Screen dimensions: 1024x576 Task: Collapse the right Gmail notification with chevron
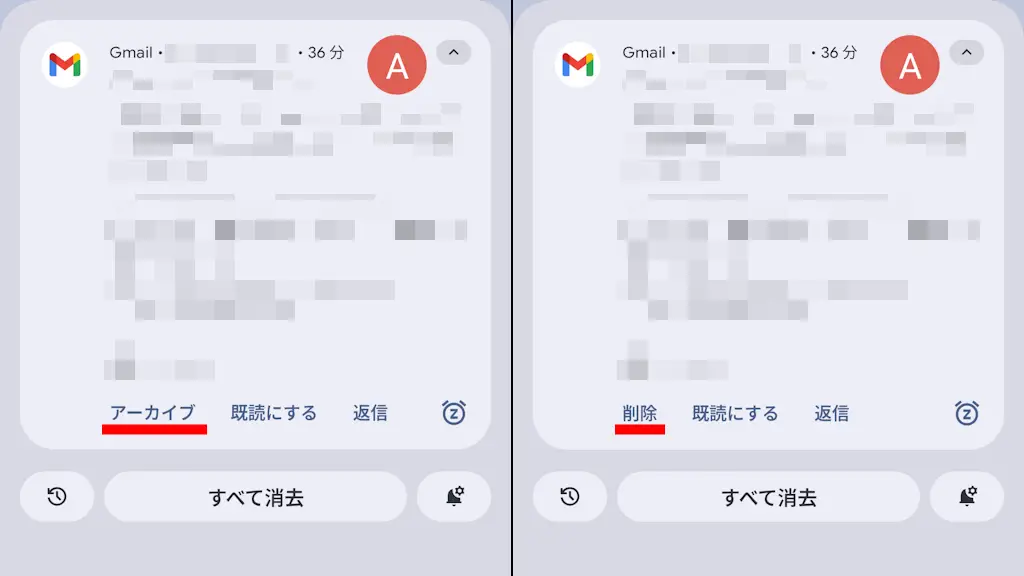pos(967,52)
